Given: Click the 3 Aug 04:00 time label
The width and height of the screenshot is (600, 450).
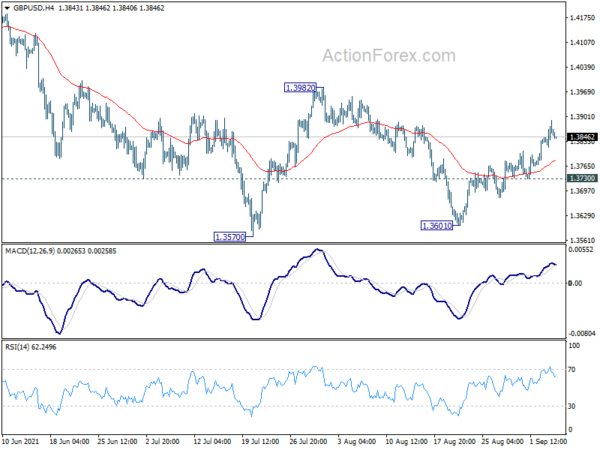Looking at the screenshot, I should (x=357, y=442).
